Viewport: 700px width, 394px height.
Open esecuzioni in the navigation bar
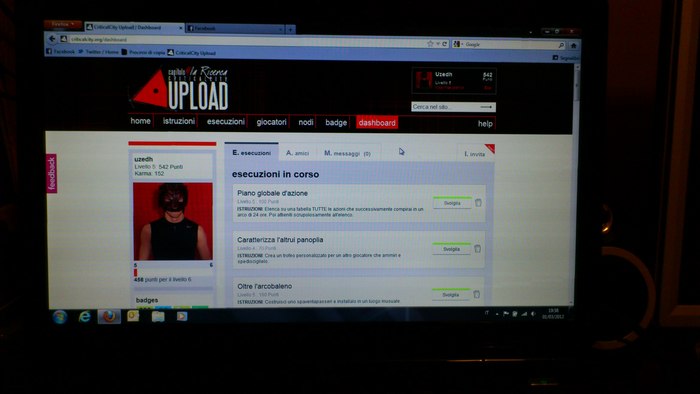225,122
